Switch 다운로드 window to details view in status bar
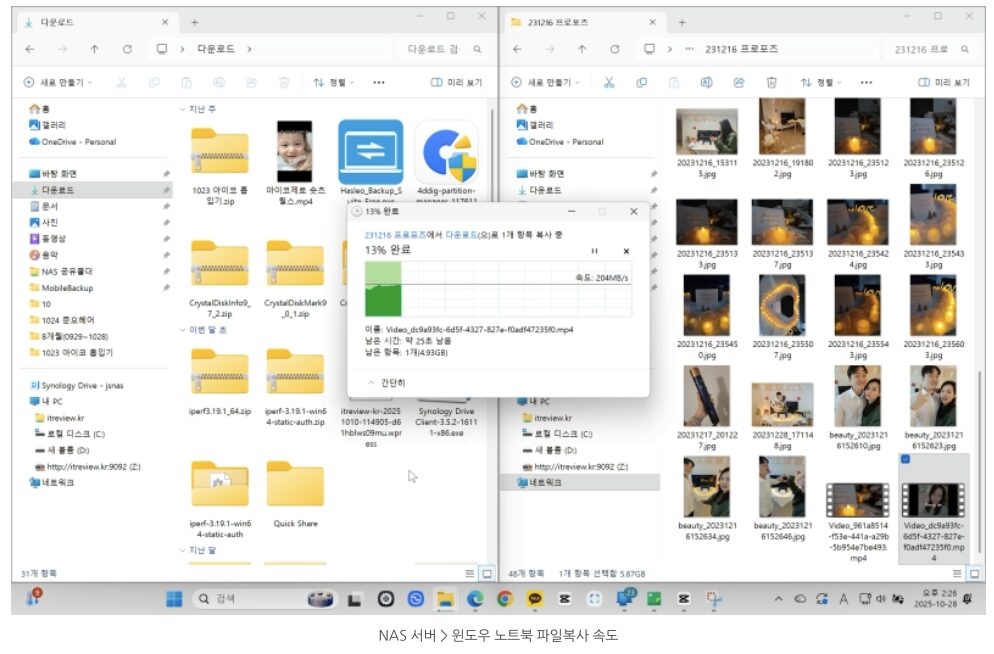Viewport: 994px width, 654px height. point(470,573)
